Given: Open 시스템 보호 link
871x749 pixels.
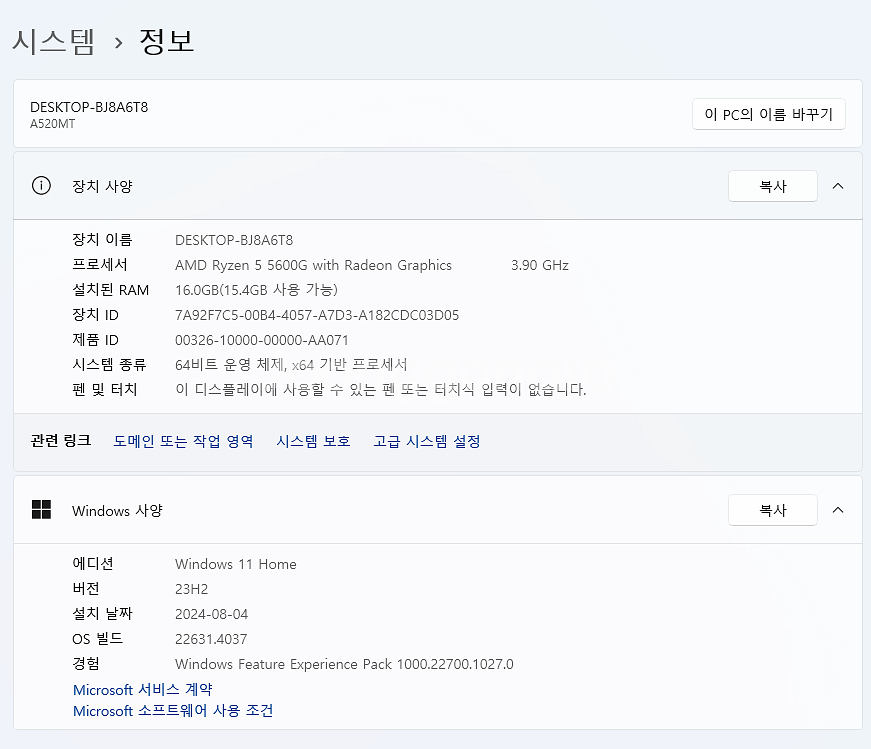Looking at the screenshot, I should click(x=313, y=441).
